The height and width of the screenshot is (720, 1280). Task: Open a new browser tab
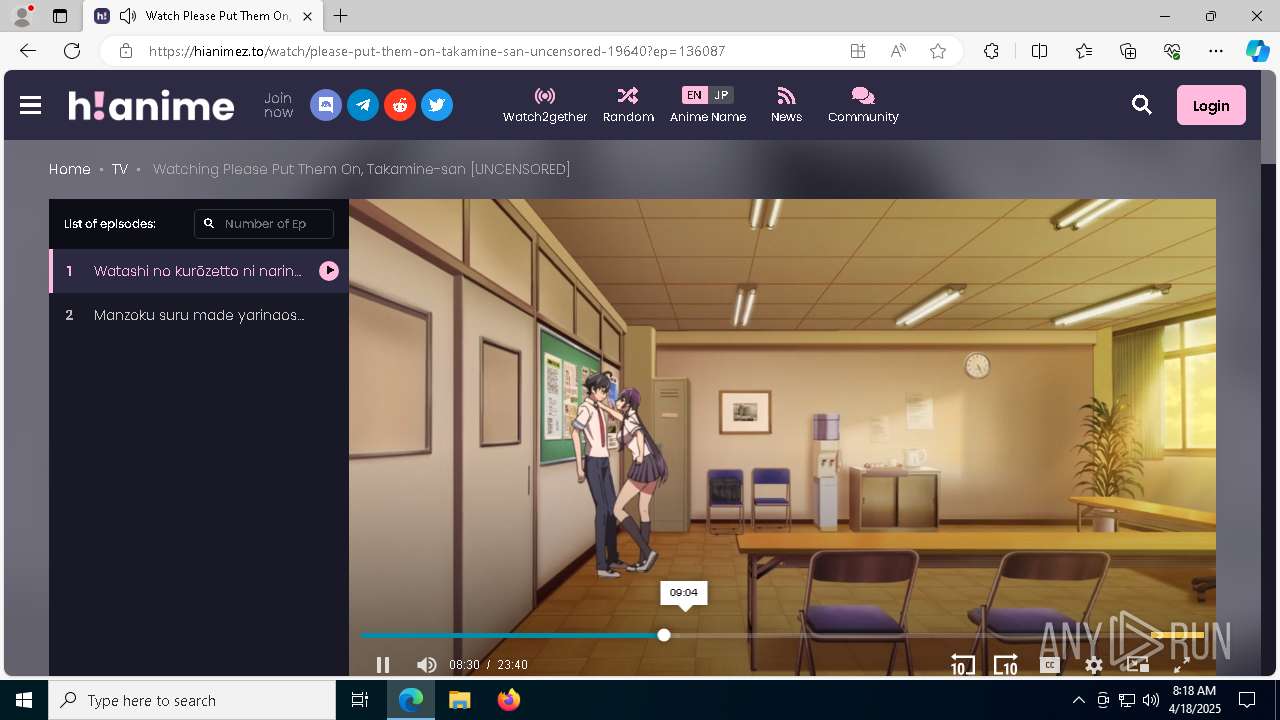[x=341, y=16]
